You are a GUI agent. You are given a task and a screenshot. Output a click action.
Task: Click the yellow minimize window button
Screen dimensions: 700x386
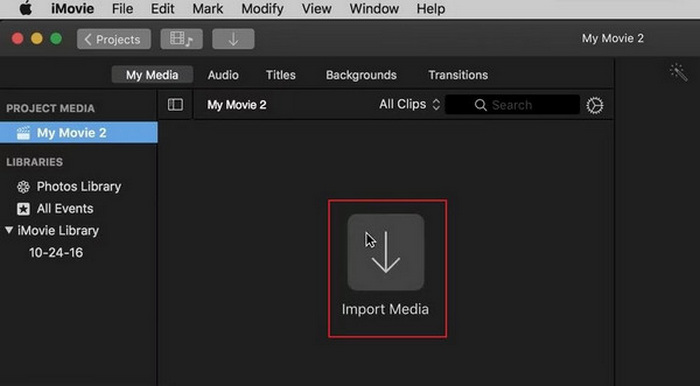pyautogui.click(x=37, y=39)
